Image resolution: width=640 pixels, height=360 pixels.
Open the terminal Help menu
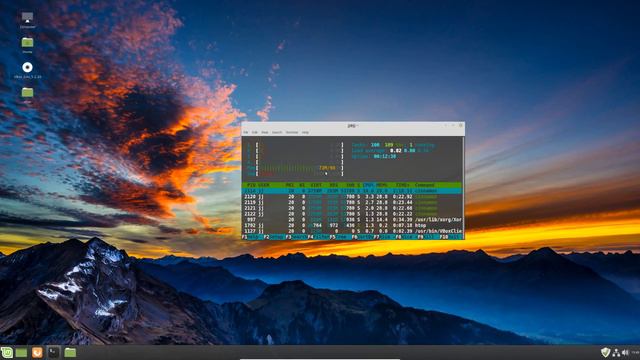coord(305,133)
